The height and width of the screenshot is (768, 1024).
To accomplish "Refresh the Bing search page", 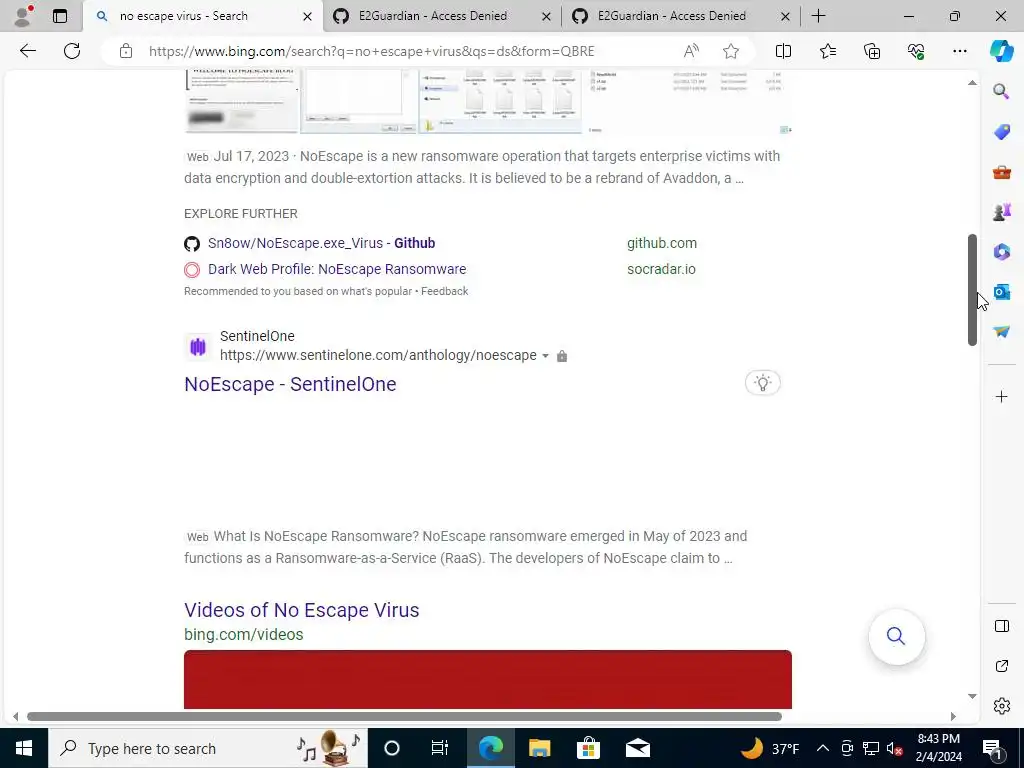I will [x=72, y=51].
